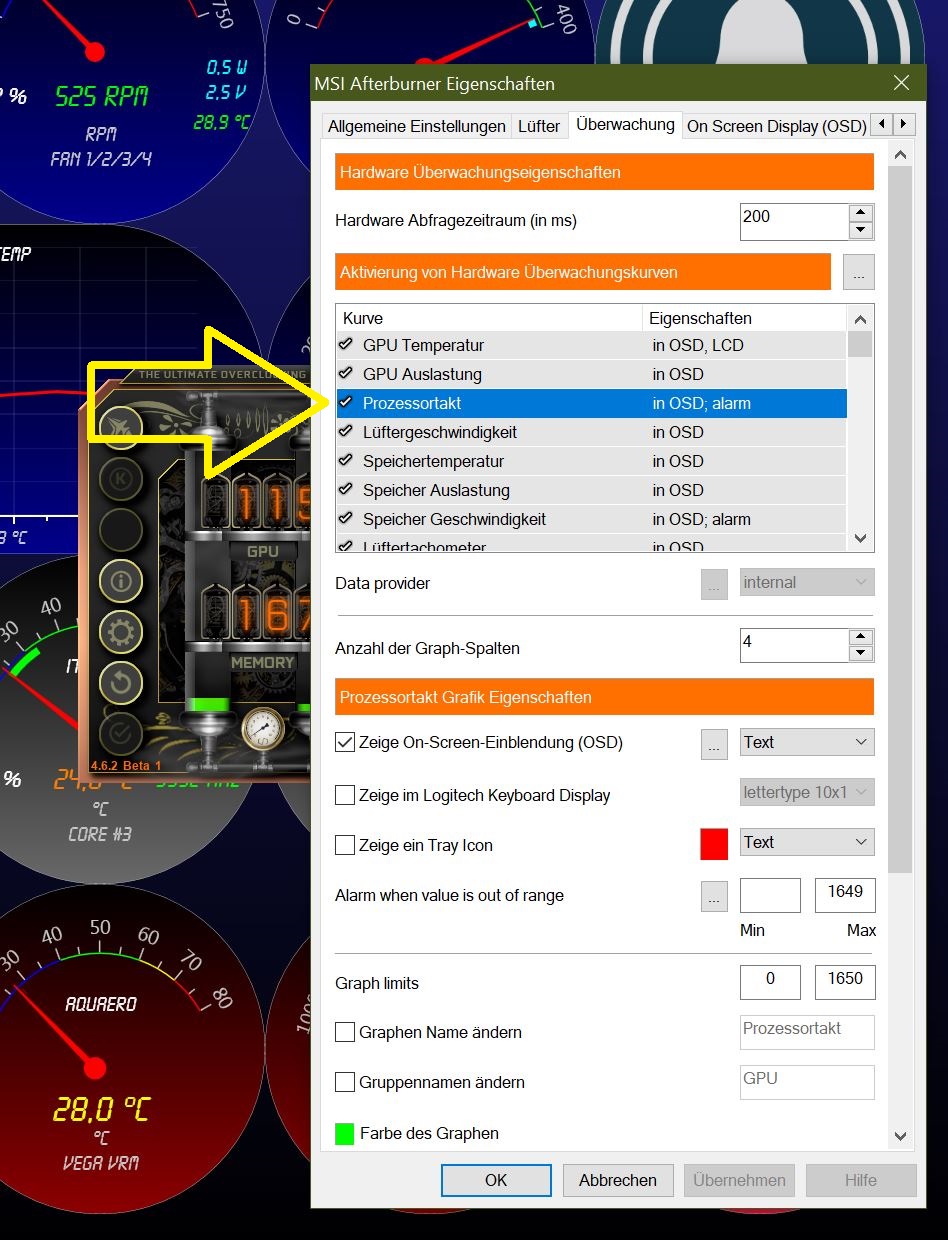This screenshot has height=1240, width=948.
Task: Click the dialog scrollbar's top arrow
Action: pyautogui.click(x=900, y=155)
